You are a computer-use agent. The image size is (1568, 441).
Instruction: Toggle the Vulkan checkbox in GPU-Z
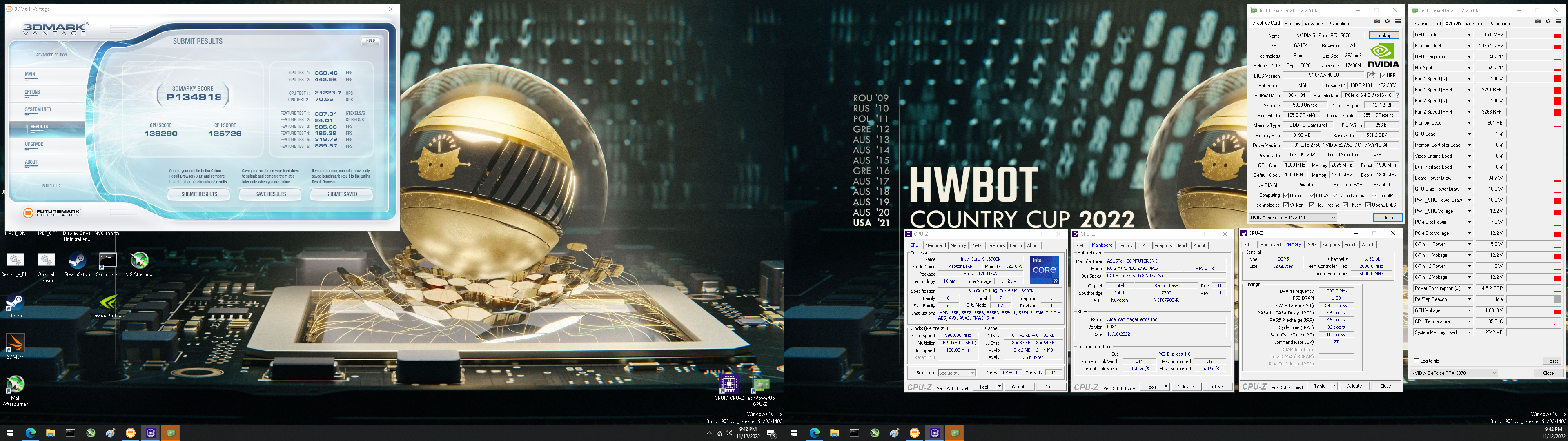(x=1285, y=205)
